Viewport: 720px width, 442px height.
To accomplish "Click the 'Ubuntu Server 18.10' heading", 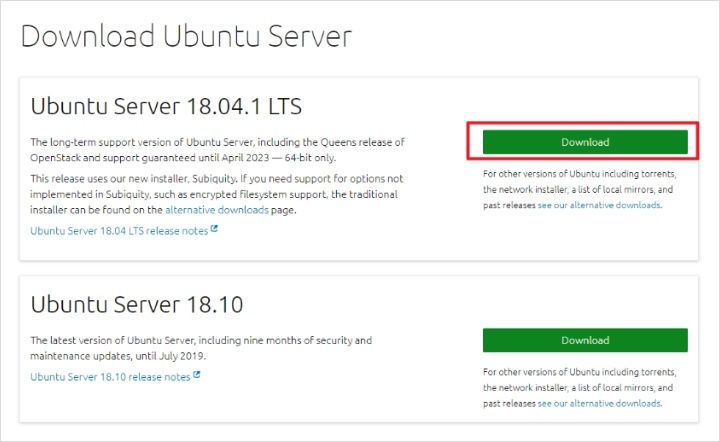I will (137, 304).
